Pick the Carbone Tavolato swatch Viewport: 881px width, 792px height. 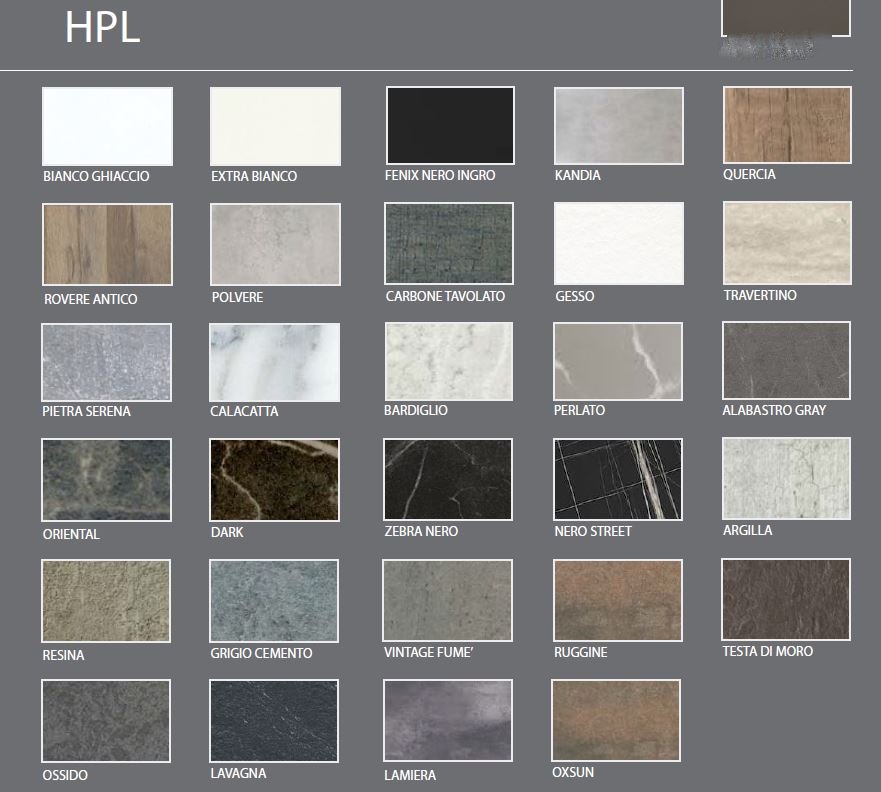[x=449, y=243]
